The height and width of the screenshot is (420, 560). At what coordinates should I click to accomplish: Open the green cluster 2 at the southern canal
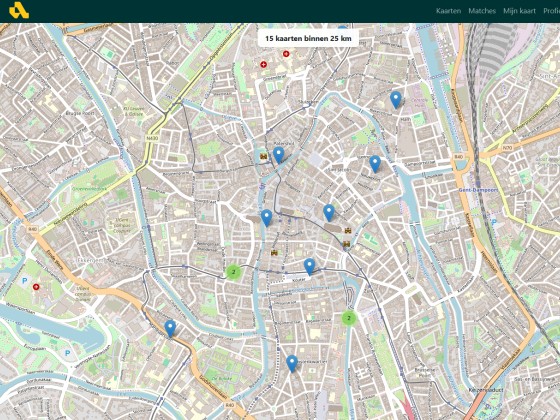(x=349, y=318)
